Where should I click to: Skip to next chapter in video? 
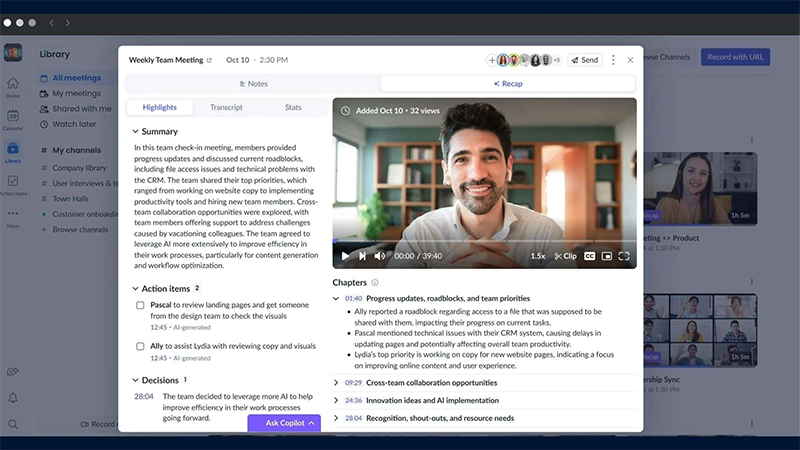tap(362, 256)
